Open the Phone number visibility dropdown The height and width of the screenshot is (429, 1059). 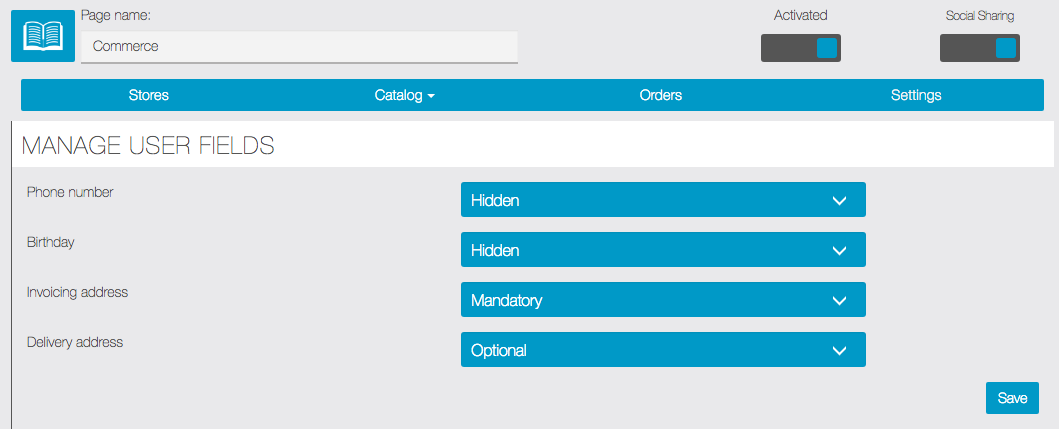(663, 199)
